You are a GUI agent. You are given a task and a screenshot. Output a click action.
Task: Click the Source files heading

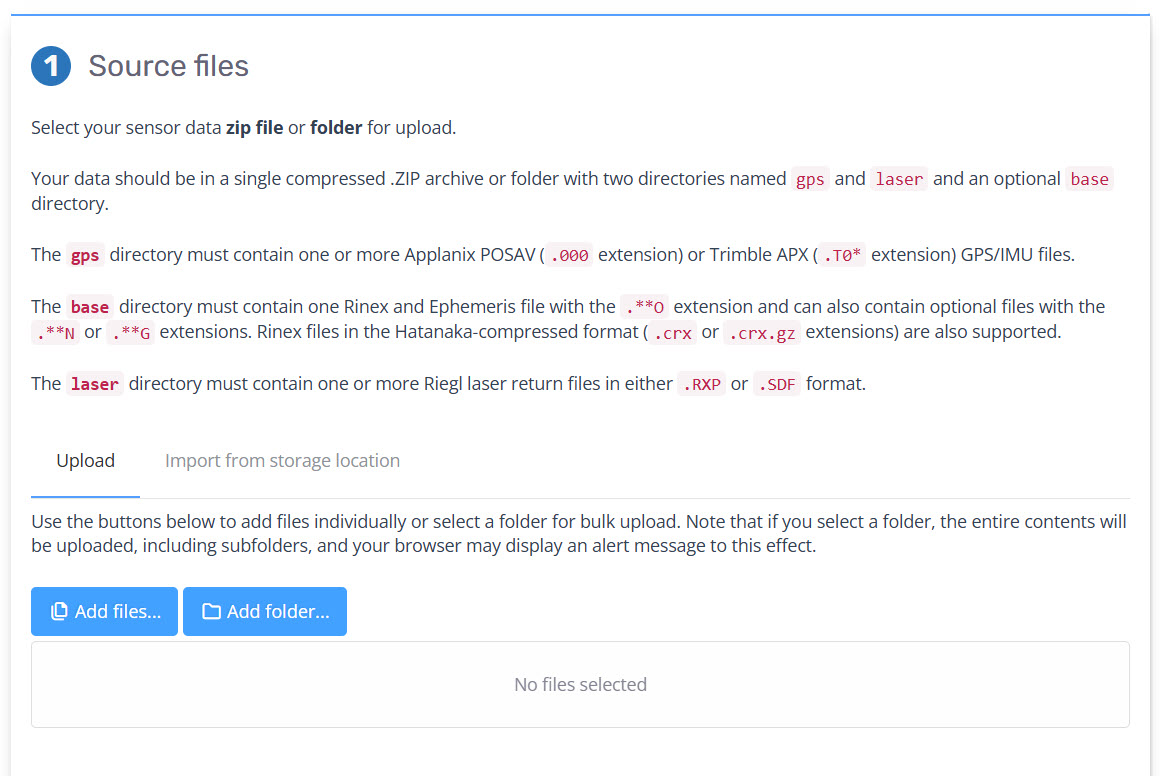(168, 67)
